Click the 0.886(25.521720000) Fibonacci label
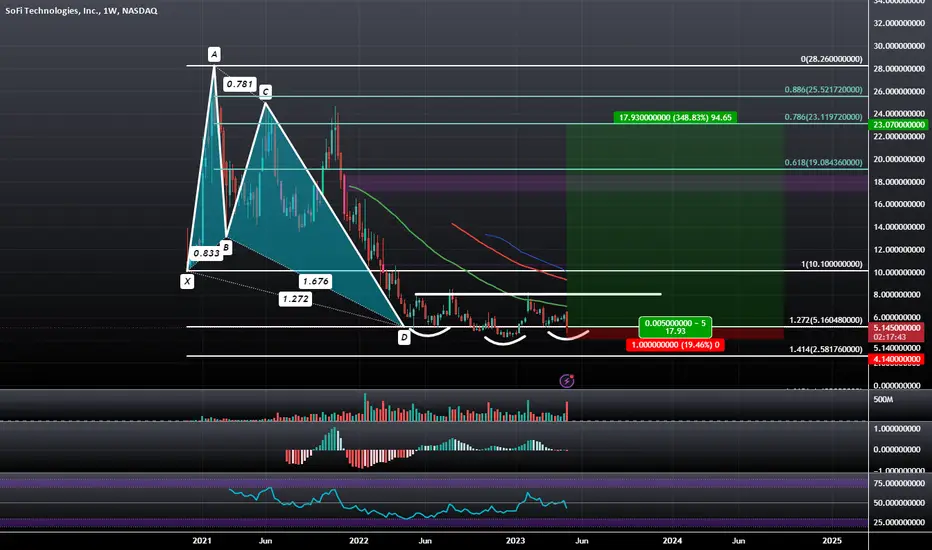Image resolution: width=932 pixels, height=550 pixels. pyautogui.click(x=823, y=90)
